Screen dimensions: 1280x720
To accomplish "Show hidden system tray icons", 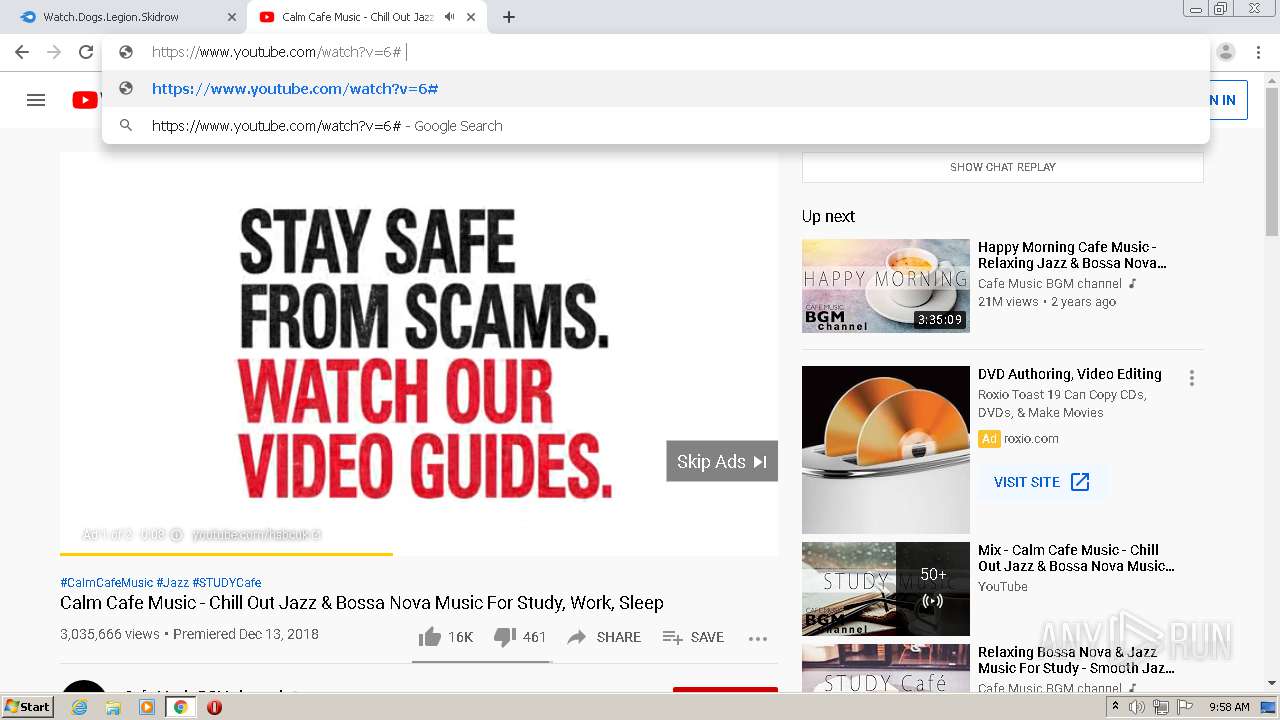I will click(1115, 707).
